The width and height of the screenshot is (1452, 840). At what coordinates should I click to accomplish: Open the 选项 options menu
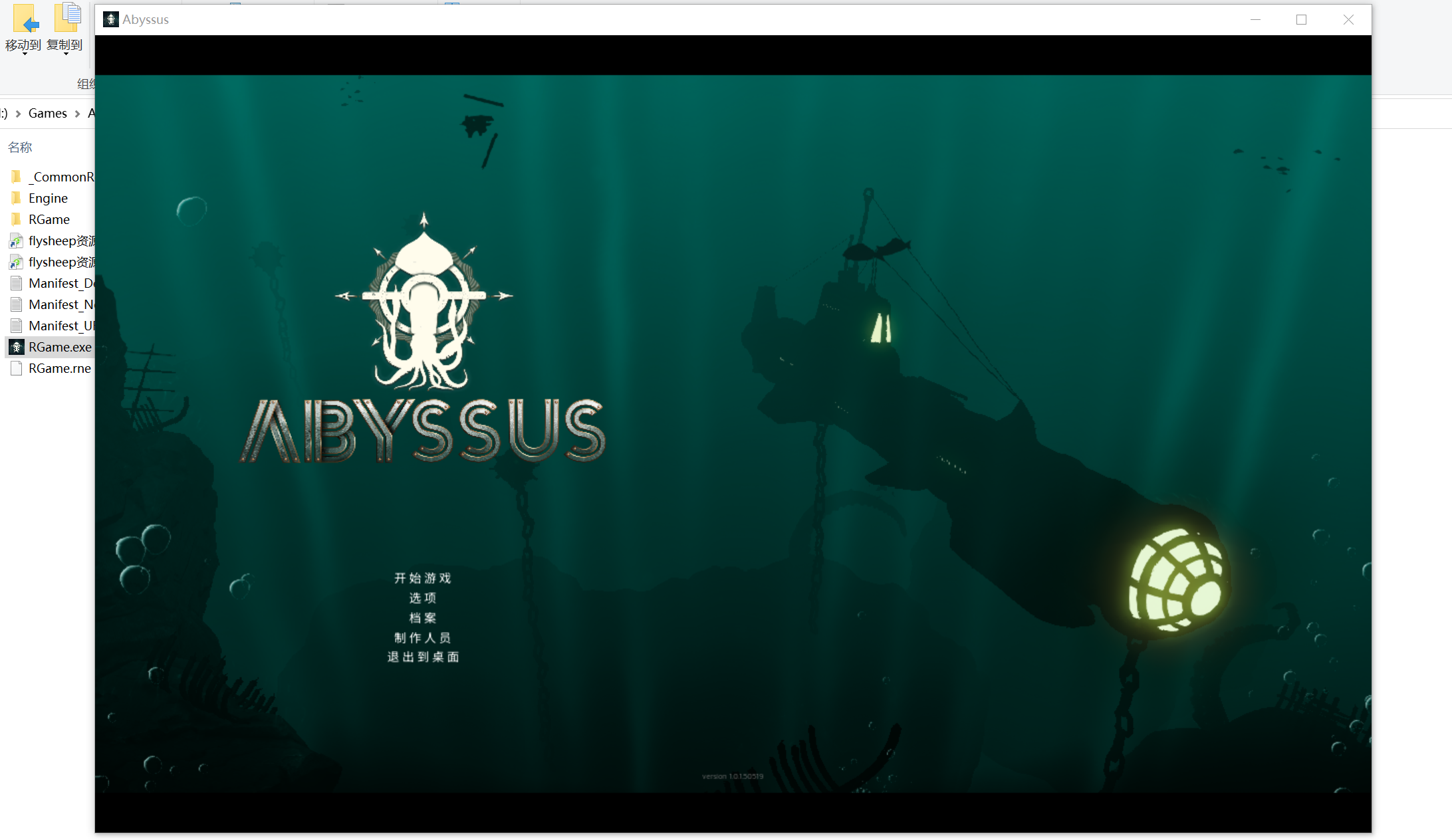tap(423, 598)
